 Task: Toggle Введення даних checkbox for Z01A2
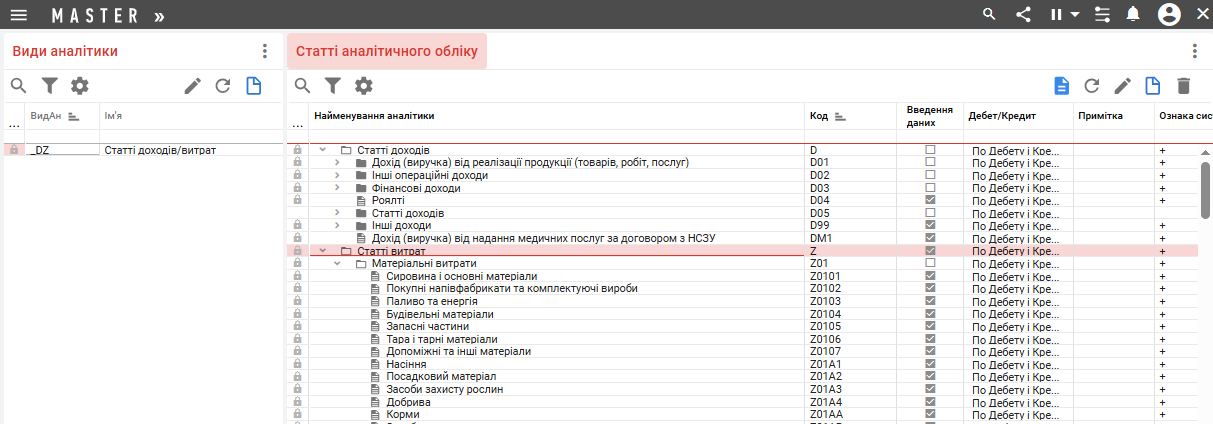tap(930, 377)
